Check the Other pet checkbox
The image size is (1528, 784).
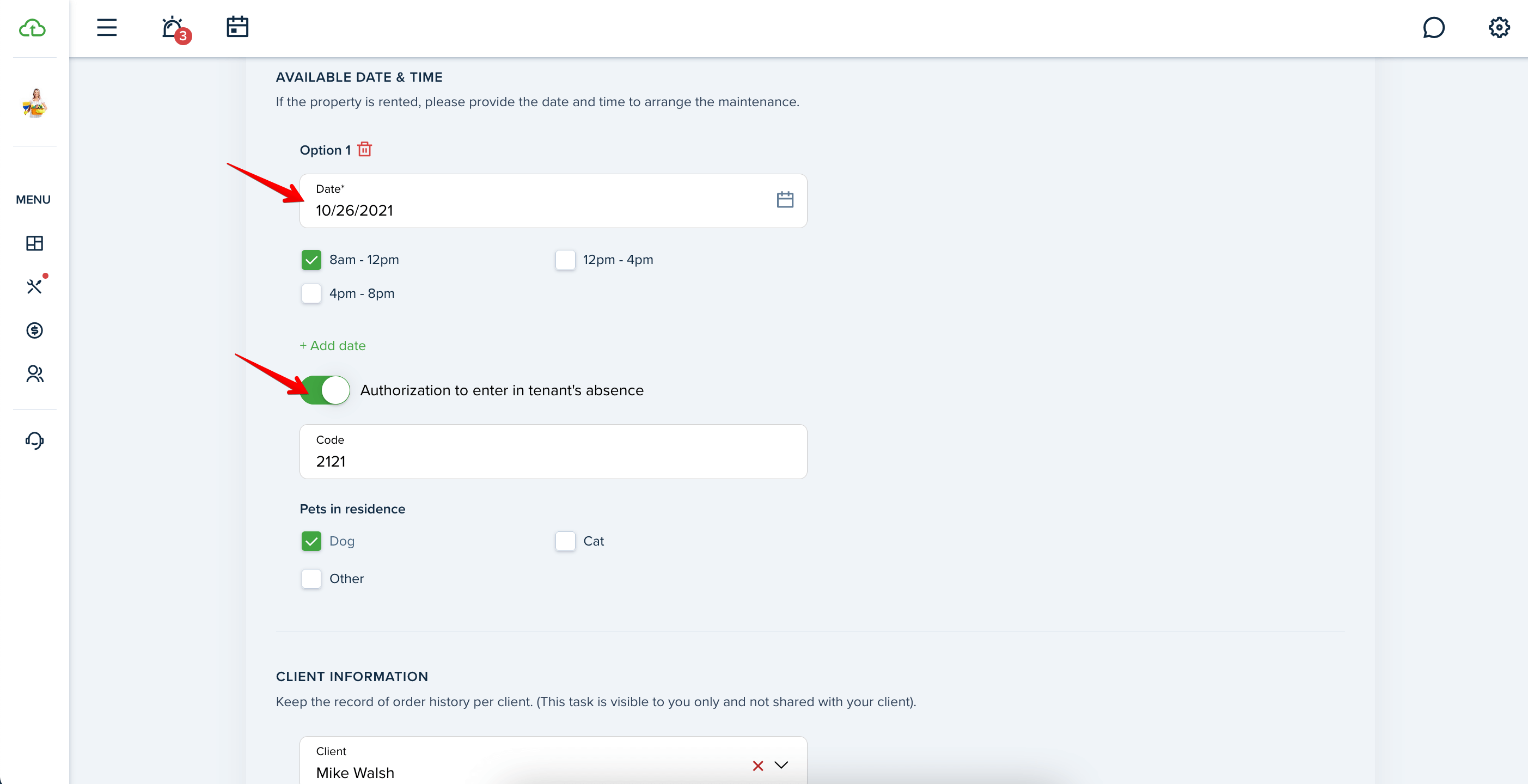[x=311, y=579]
